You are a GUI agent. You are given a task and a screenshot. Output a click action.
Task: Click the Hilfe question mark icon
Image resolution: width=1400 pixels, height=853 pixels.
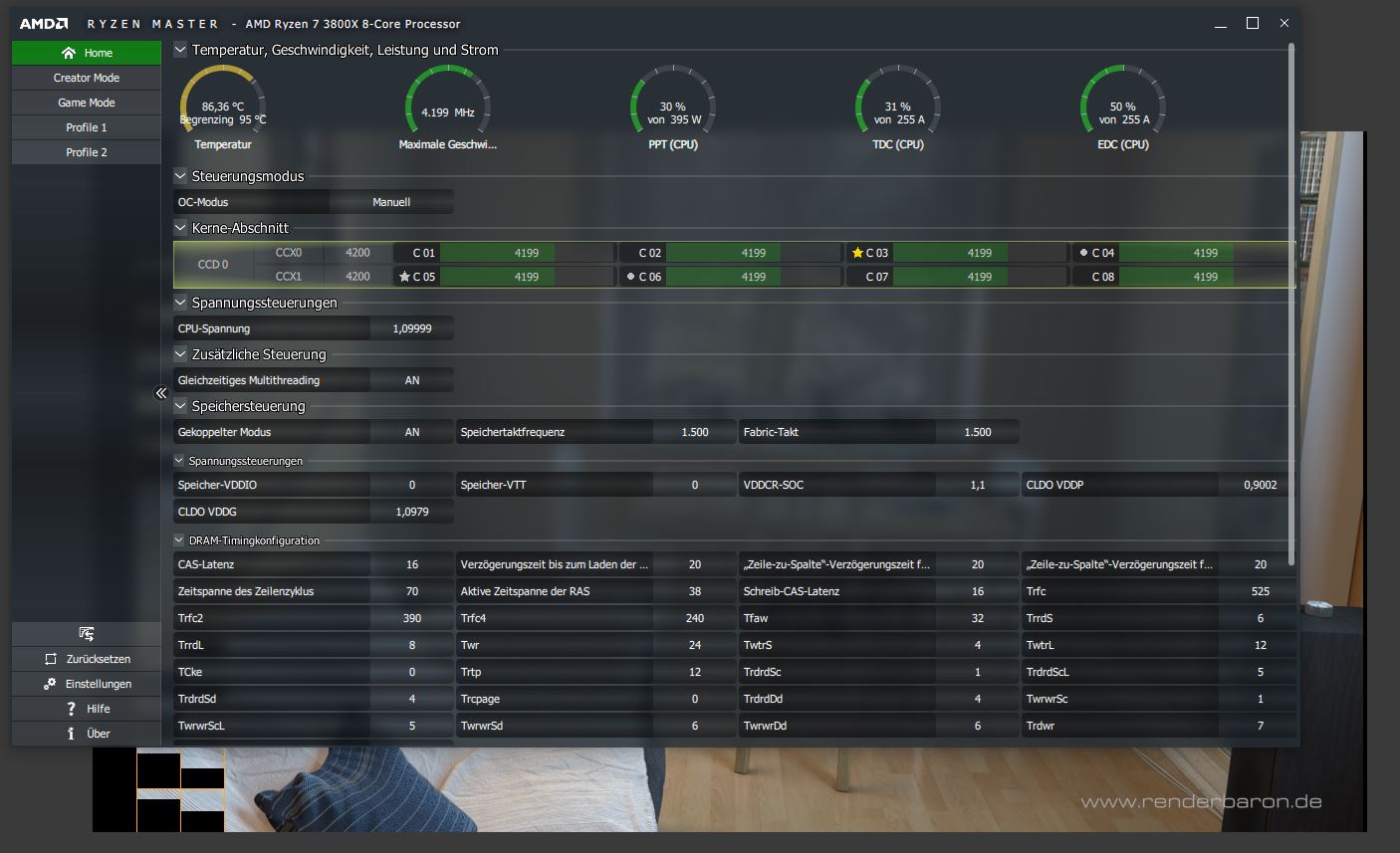click(71, 709)
